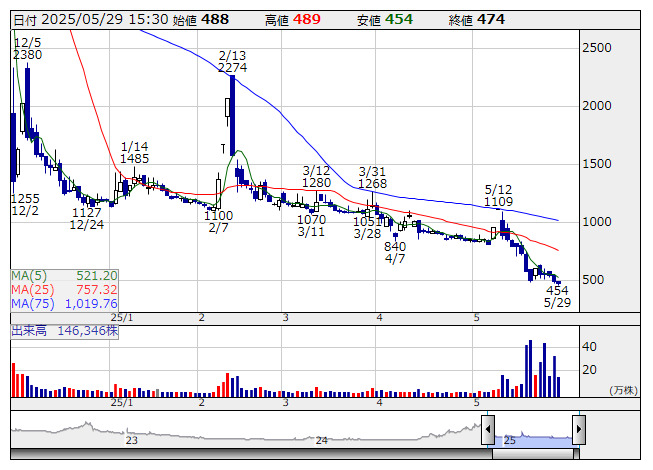Image resolution: width=653 pixels, height=470 pixels.
Task: Click the scrollbar track left of the thumb
Action: [252, 454]
